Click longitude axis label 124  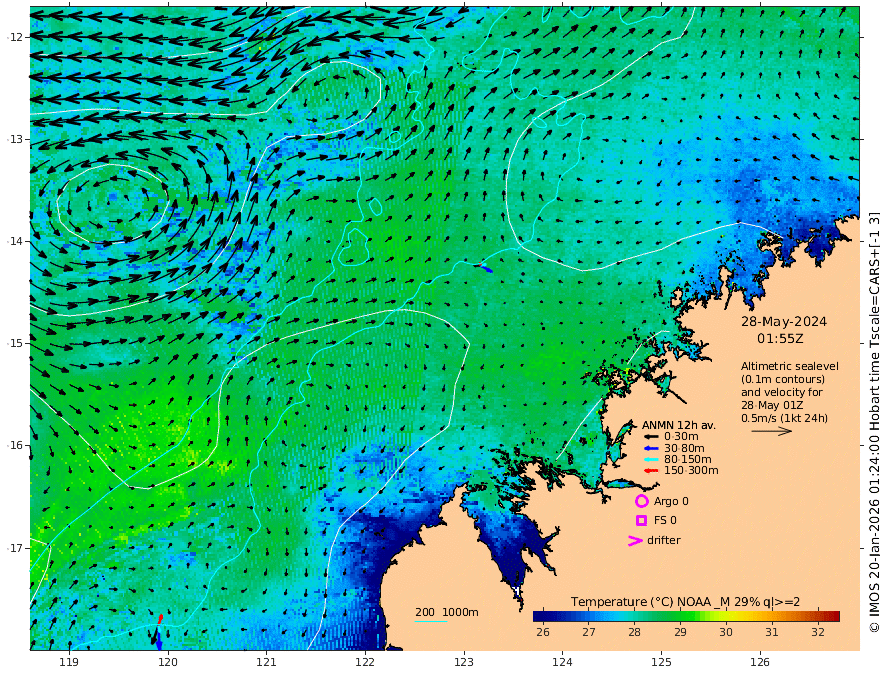tap(562, 662)
